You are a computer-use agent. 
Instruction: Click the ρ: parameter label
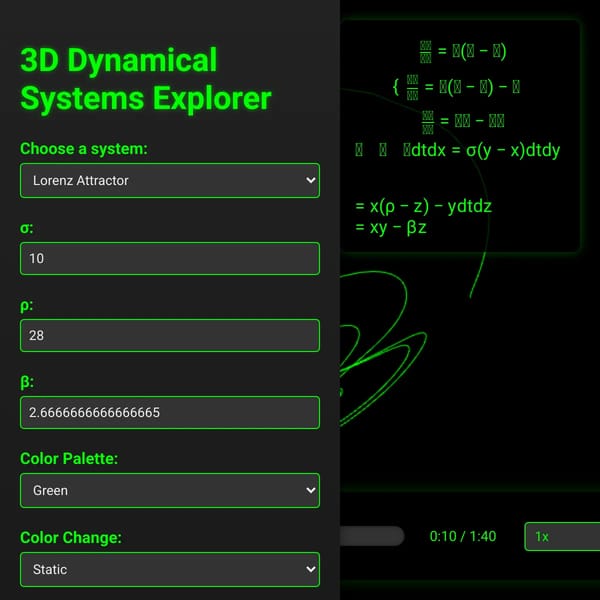pos(26,305)
